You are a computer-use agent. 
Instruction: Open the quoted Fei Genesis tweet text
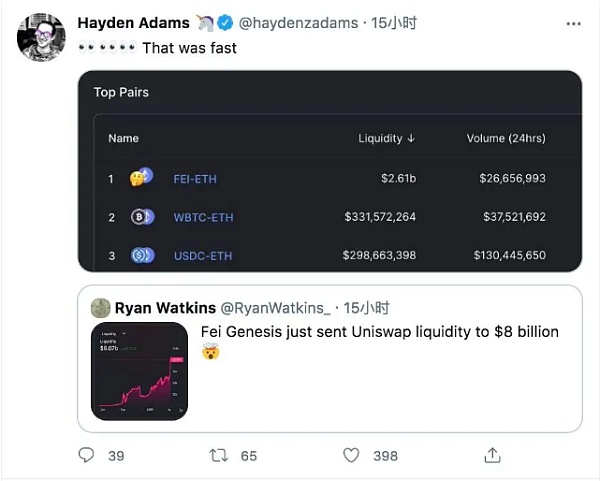pos(380,332)
